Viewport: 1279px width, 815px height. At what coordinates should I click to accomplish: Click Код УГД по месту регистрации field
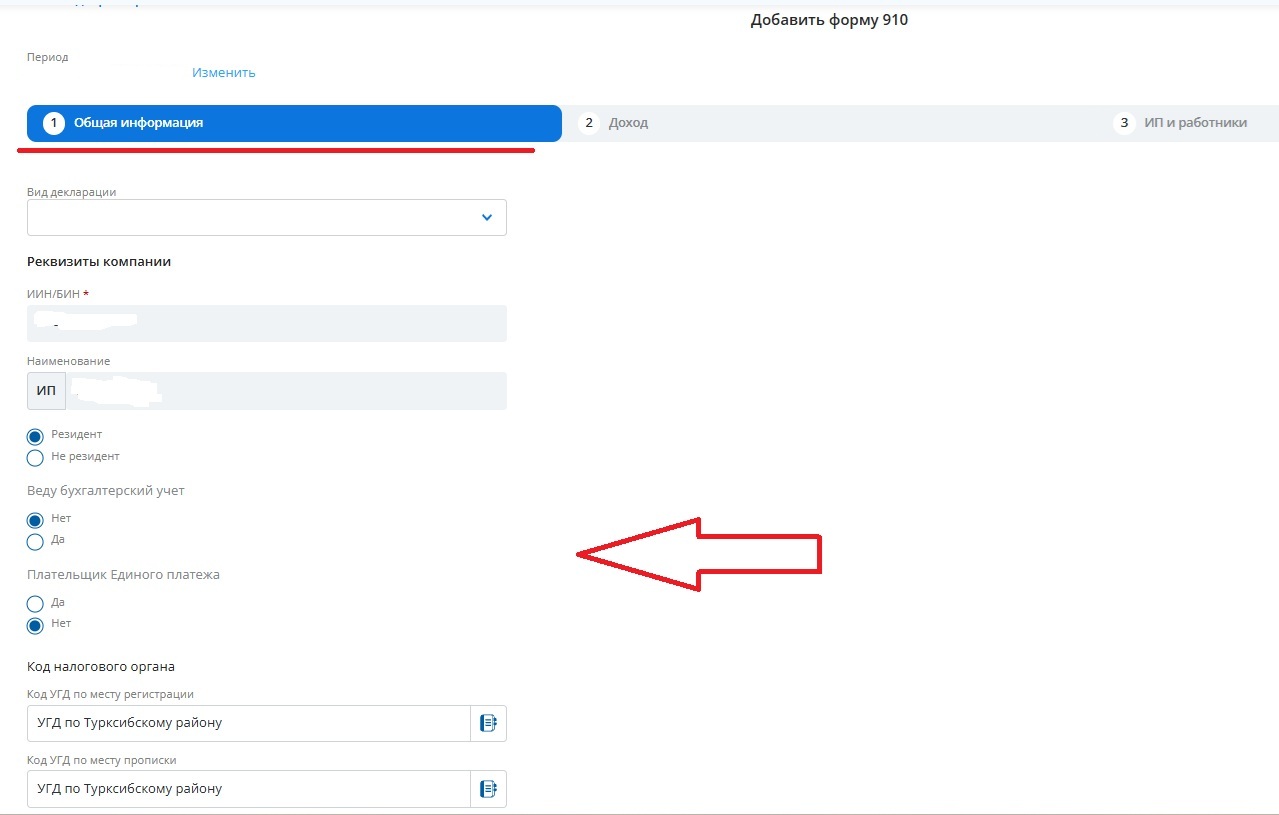[248, 724]
